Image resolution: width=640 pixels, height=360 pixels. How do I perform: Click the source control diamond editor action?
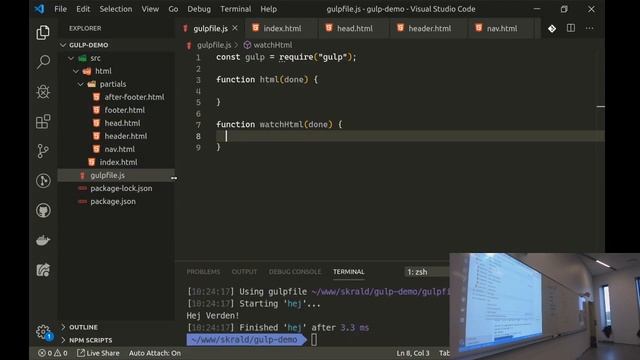(x=552, y=28)
